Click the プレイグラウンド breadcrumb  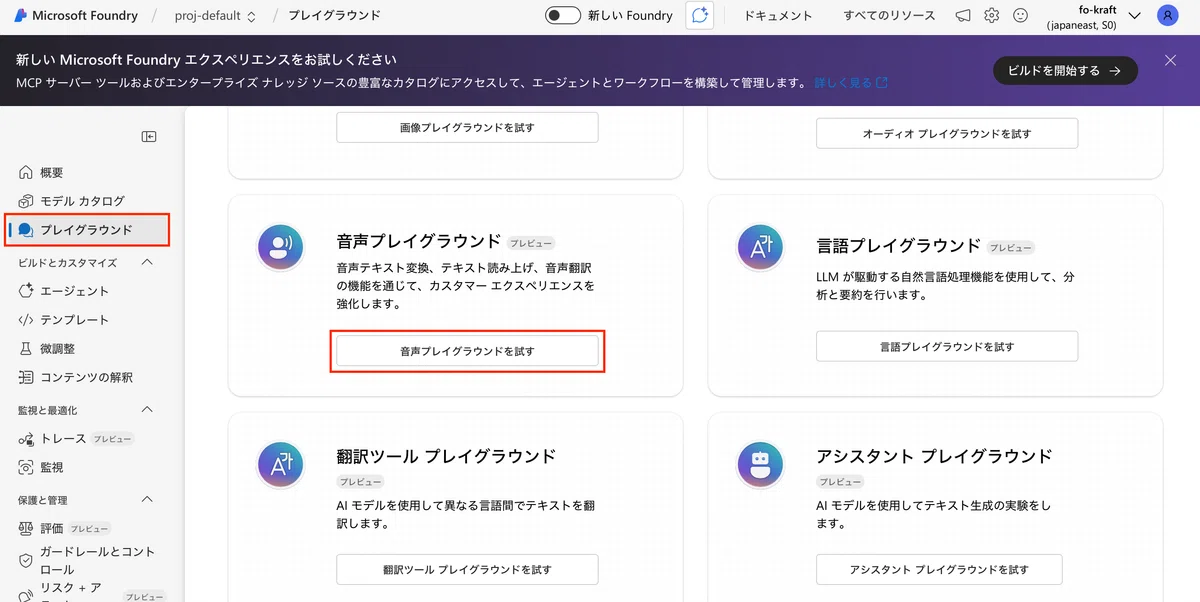coord(334,16)
